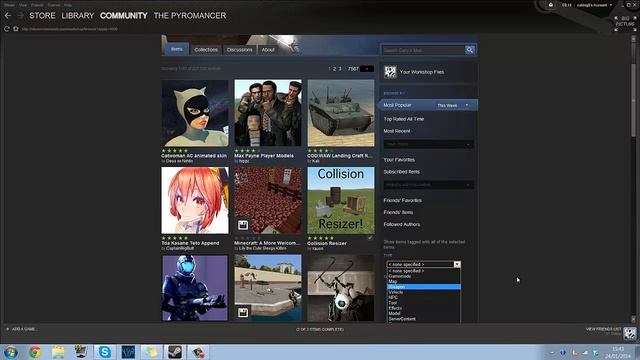Open dropdown below Subscribed Items
Screen dimensions: 640x360
[429, 185]
